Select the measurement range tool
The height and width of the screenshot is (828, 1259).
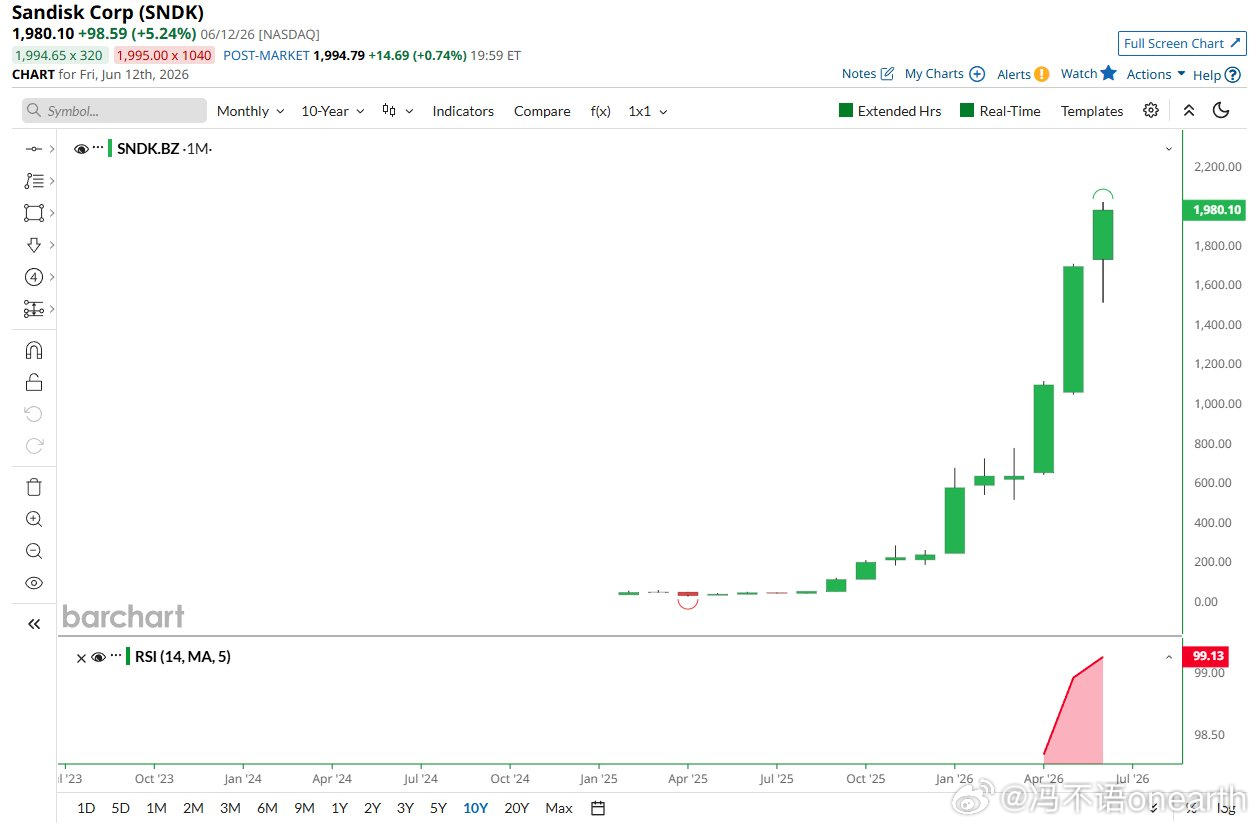pyautogui.click(x=34, y=309)
